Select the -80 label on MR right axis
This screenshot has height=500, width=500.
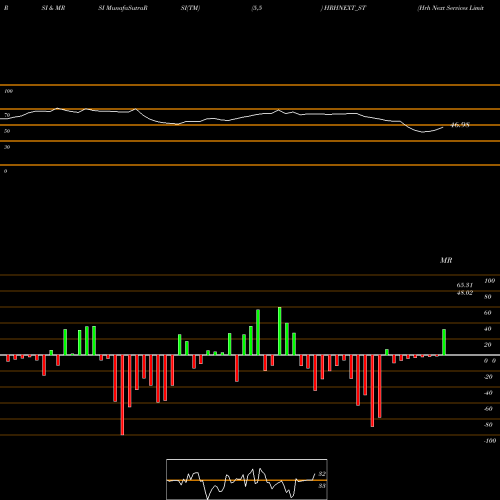(x=488, y=425)
